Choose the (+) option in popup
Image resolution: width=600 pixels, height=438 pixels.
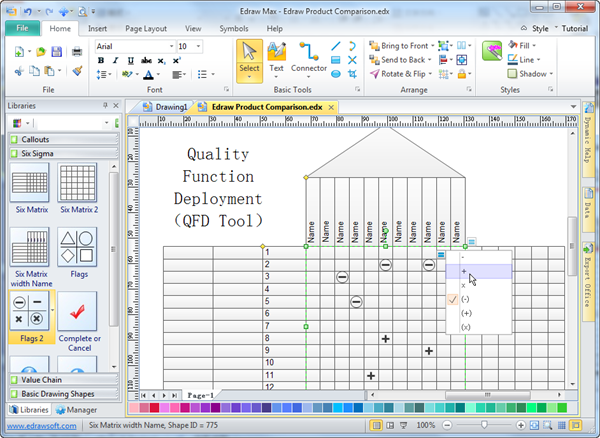465,313
